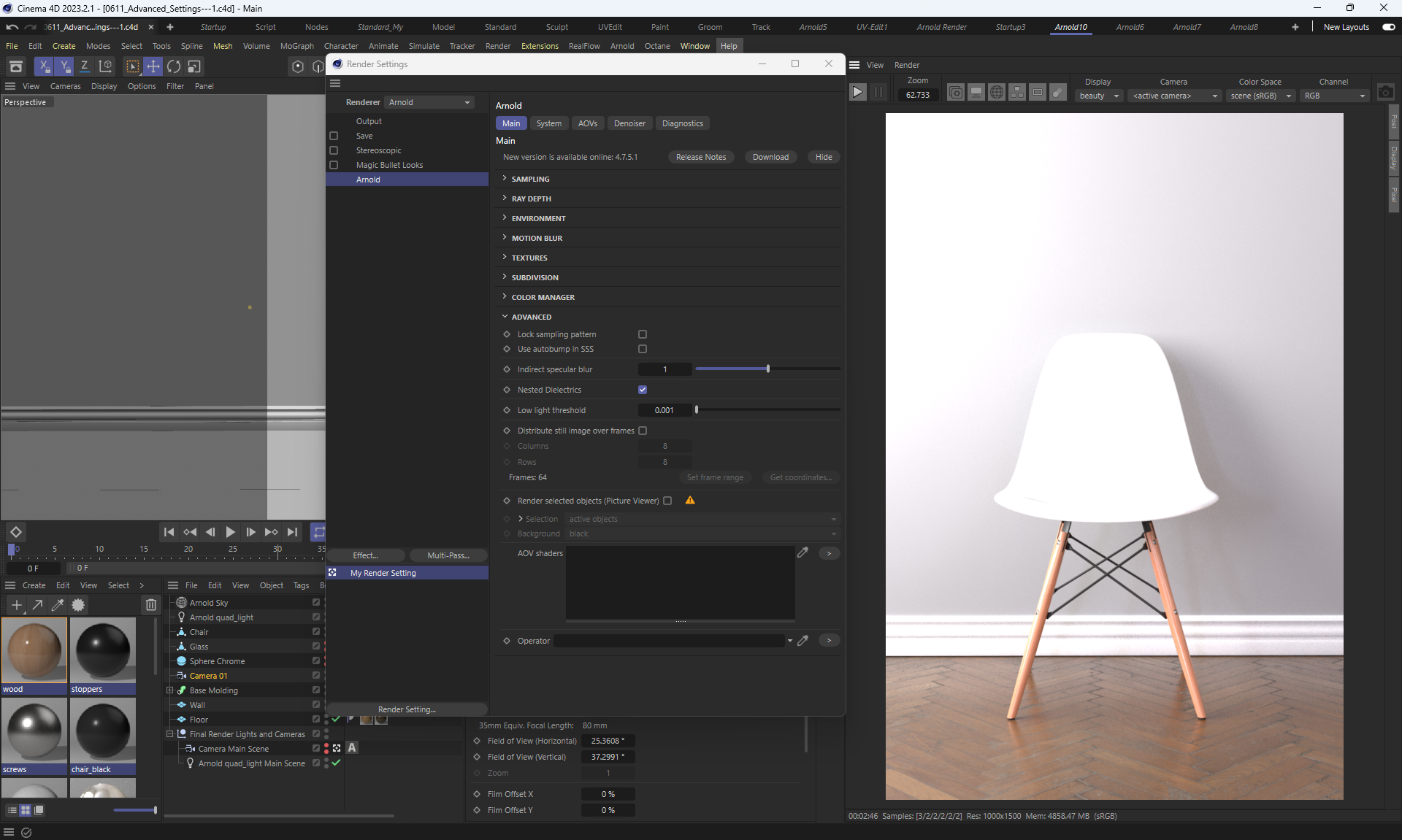Open the MoGraph menu

[x=296, y=46]
